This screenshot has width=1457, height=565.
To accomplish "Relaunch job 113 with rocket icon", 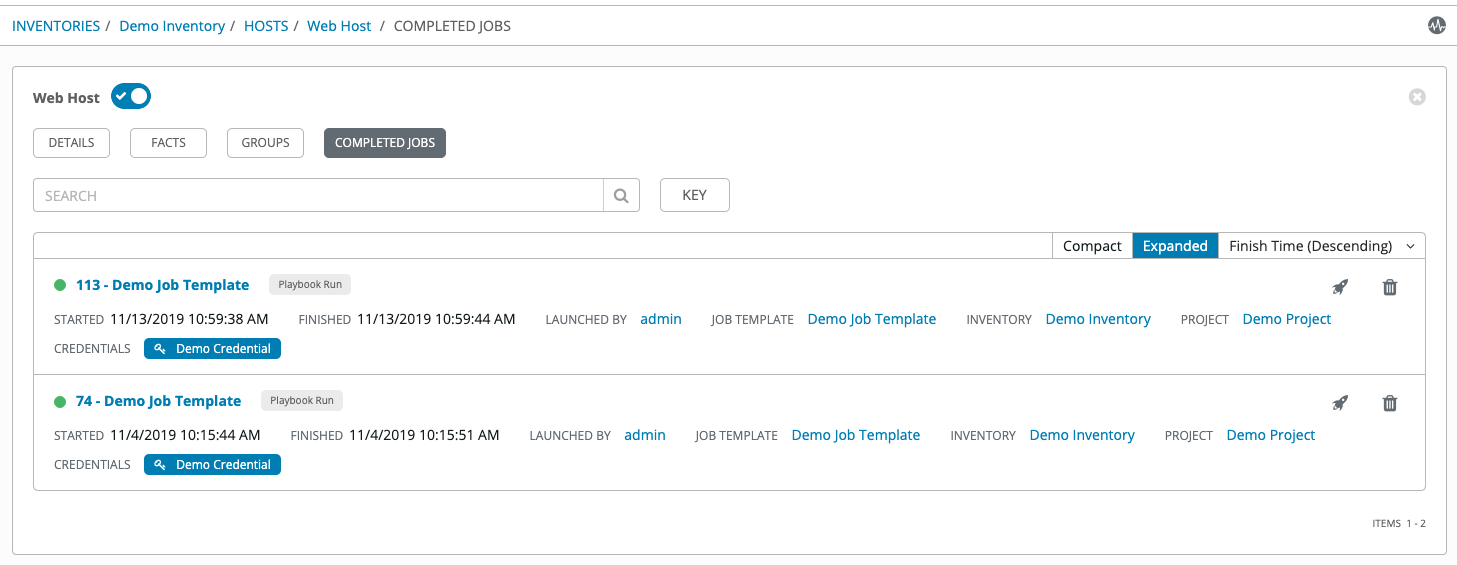I will coord(1340,287).
